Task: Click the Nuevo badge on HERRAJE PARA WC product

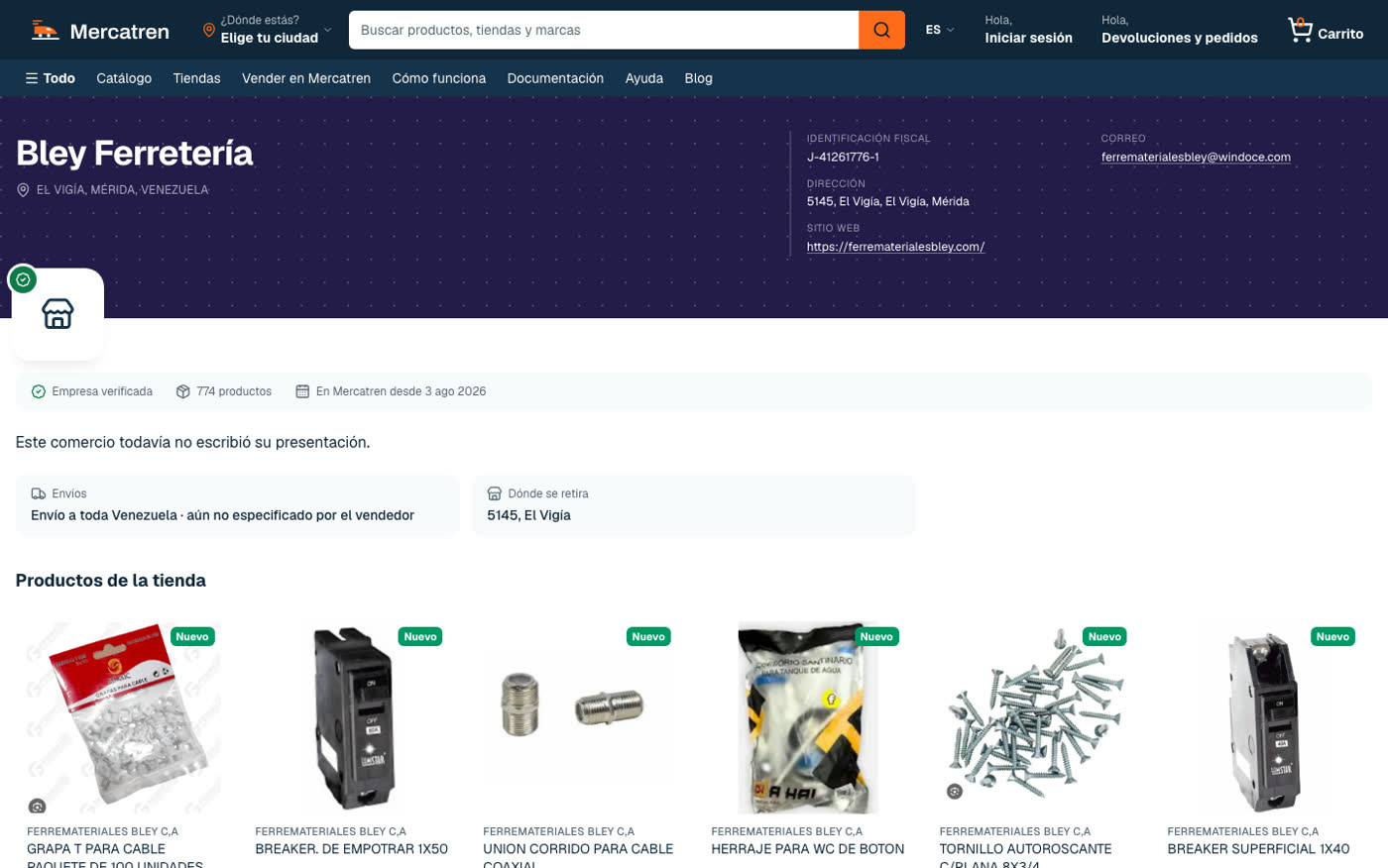Action: [876, 636]
